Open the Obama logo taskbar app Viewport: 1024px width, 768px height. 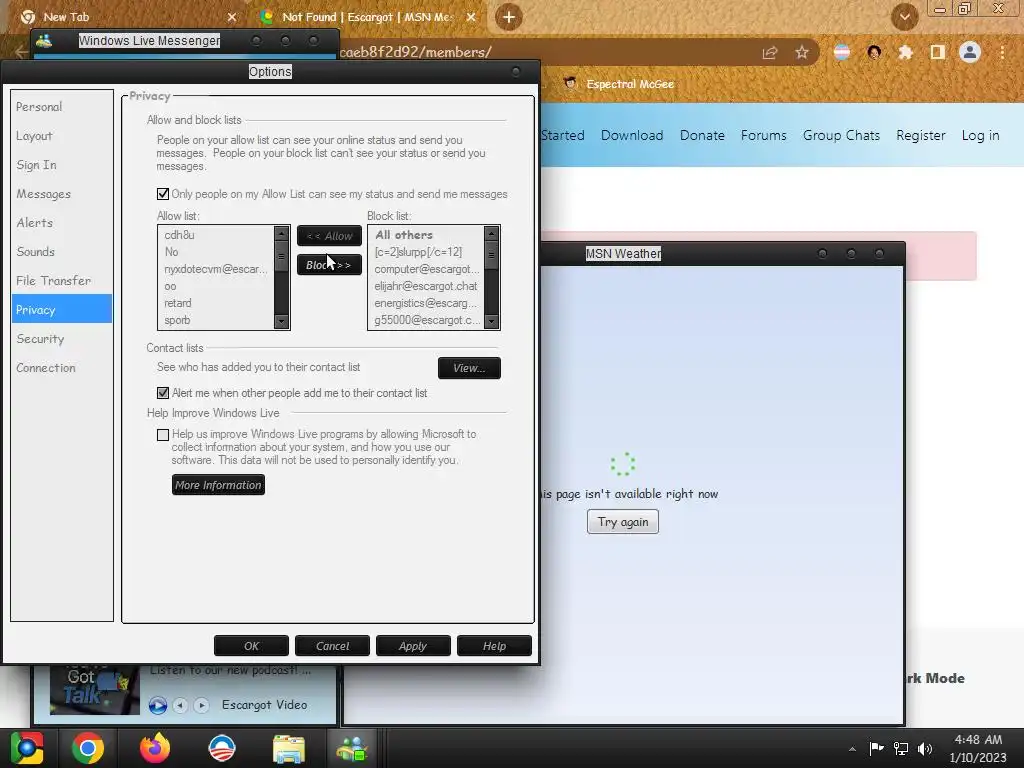221,748
